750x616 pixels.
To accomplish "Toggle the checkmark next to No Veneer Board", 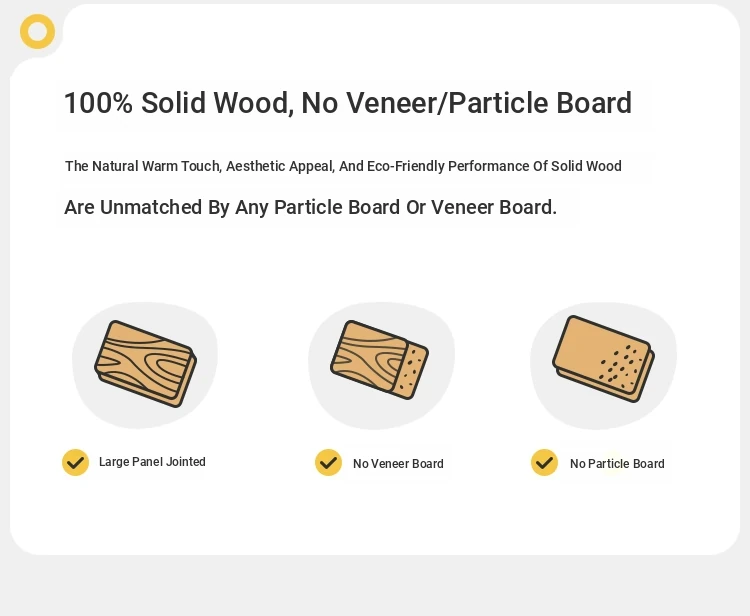I will coord(329,462).
